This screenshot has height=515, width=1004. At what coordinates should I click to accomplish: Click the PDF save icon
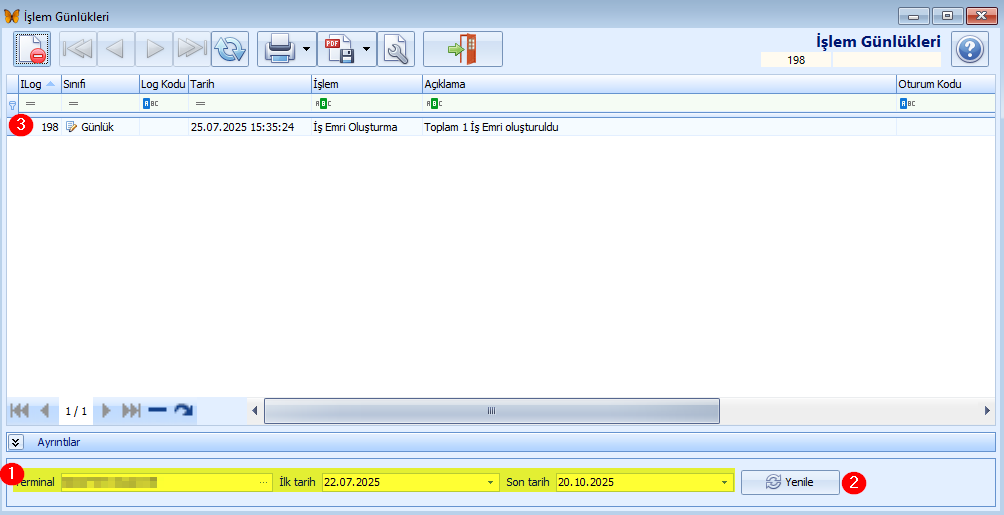click(338, 49)
